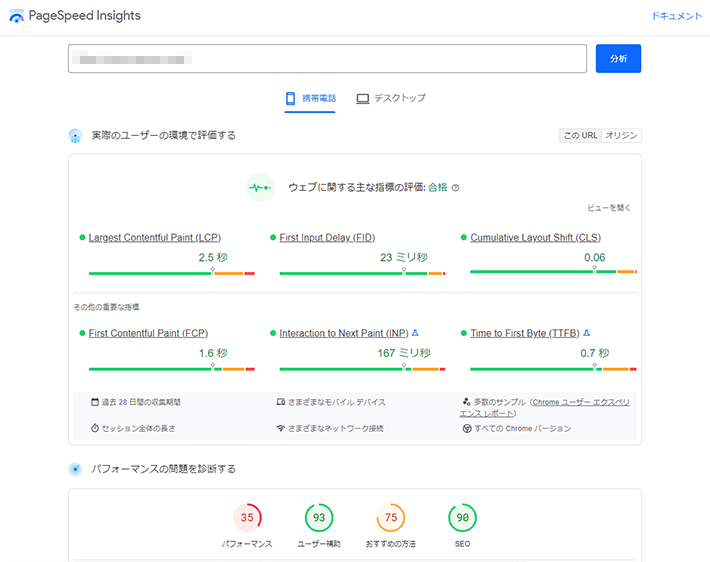The image size is (710, 562).
Task: Switch to the オリジン toggle
Action: pos(621,135)
